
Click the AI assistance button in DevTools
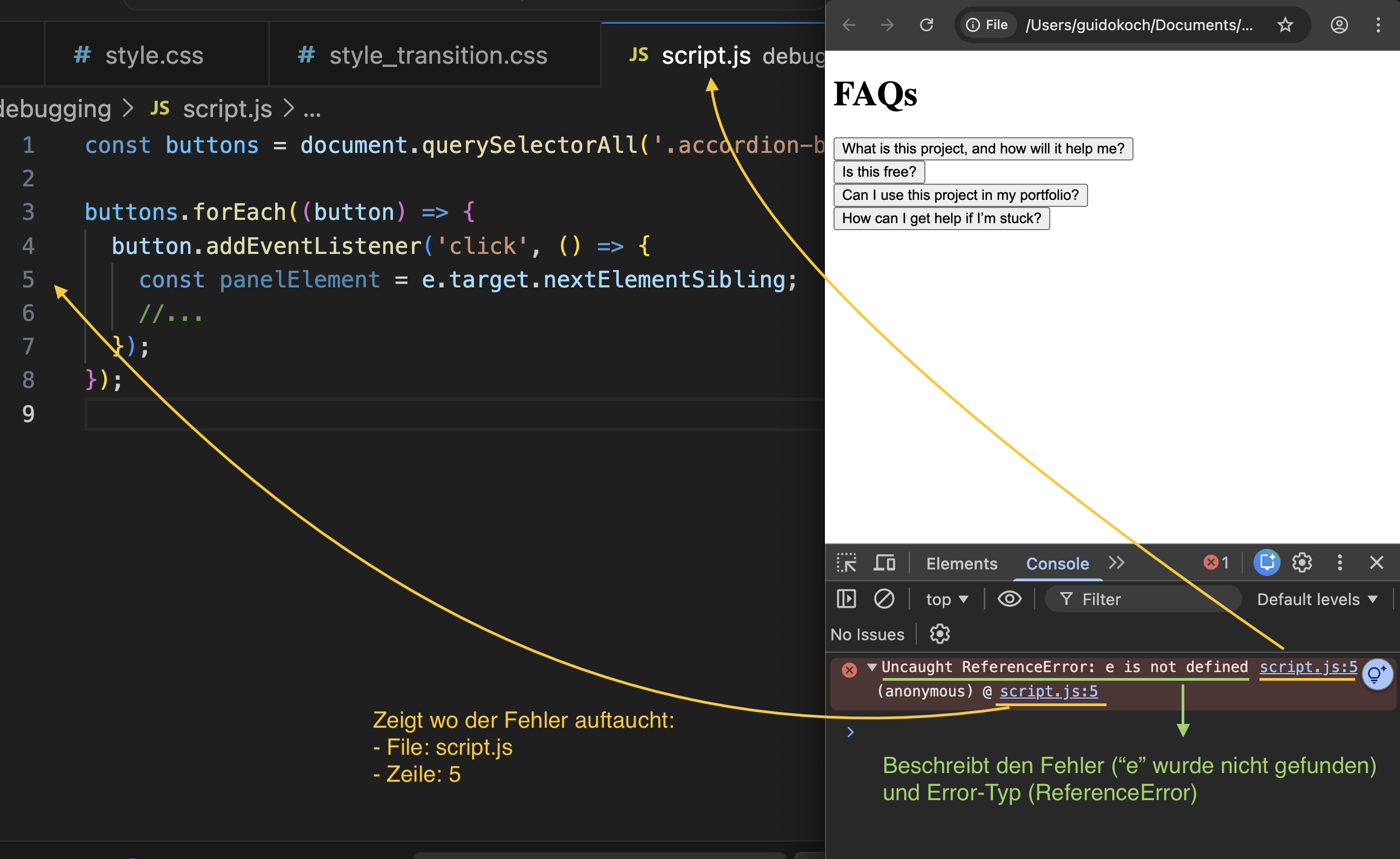tap(1266, 563)
